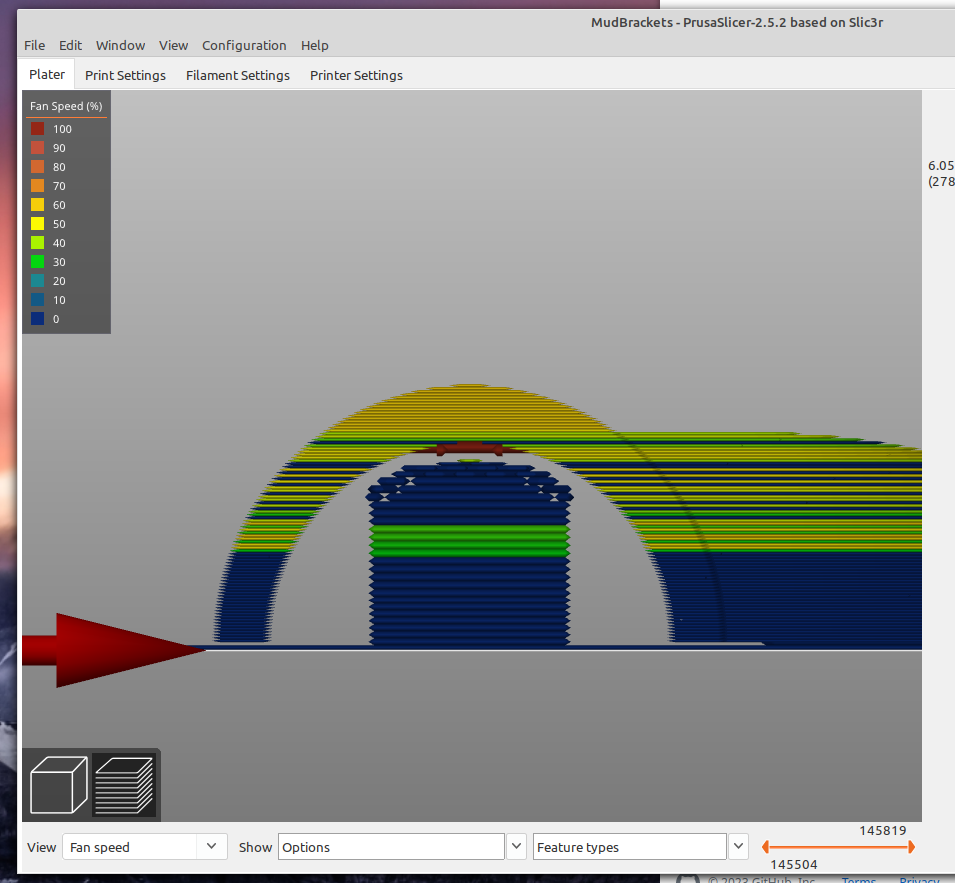Open the View dropdown showing Fan speed
Image resolution: width=955 pixels, height=883 pixels.
pos(143,846)
